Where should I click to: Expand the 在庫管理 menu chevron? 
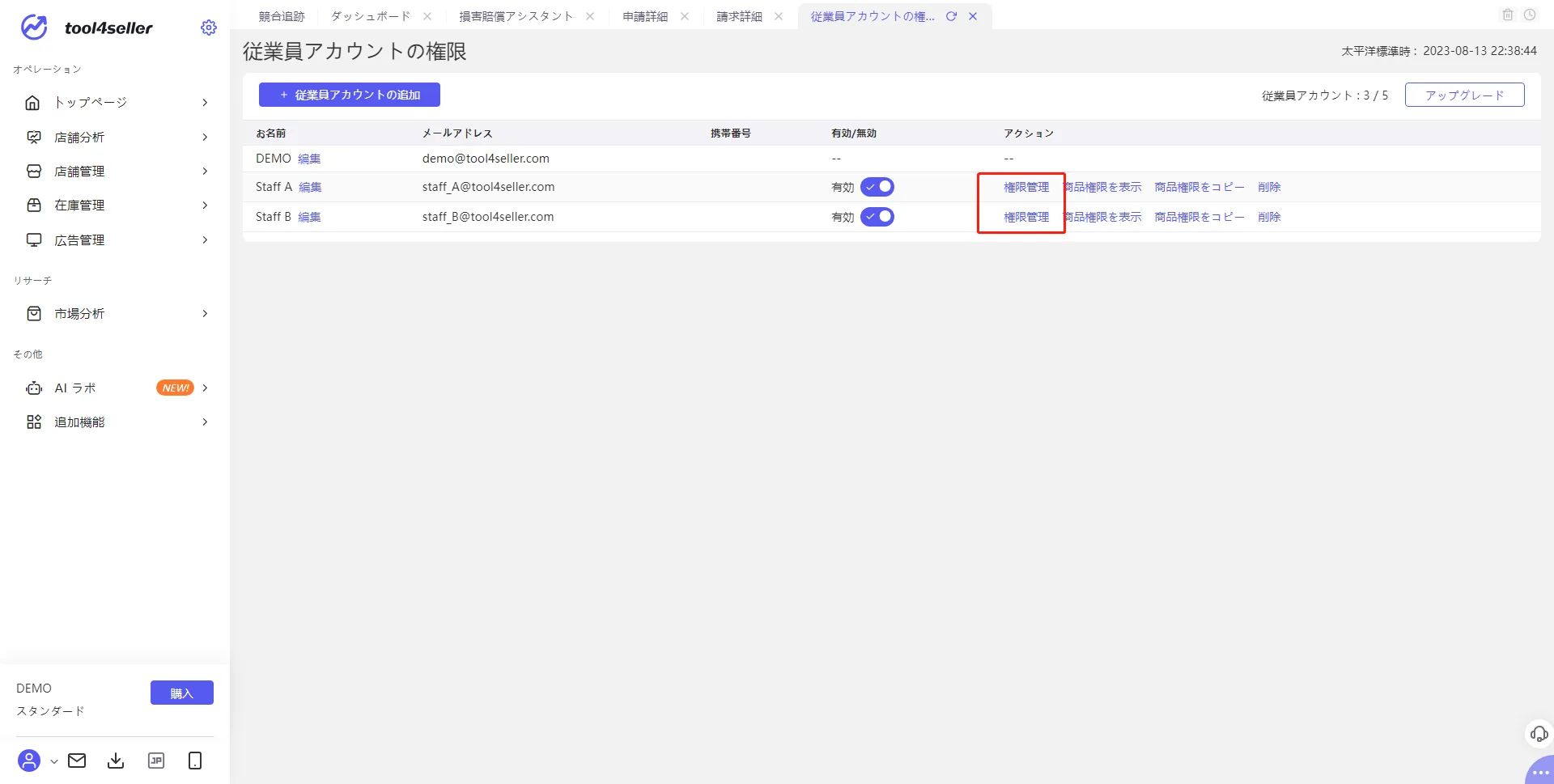click(205, 206)
